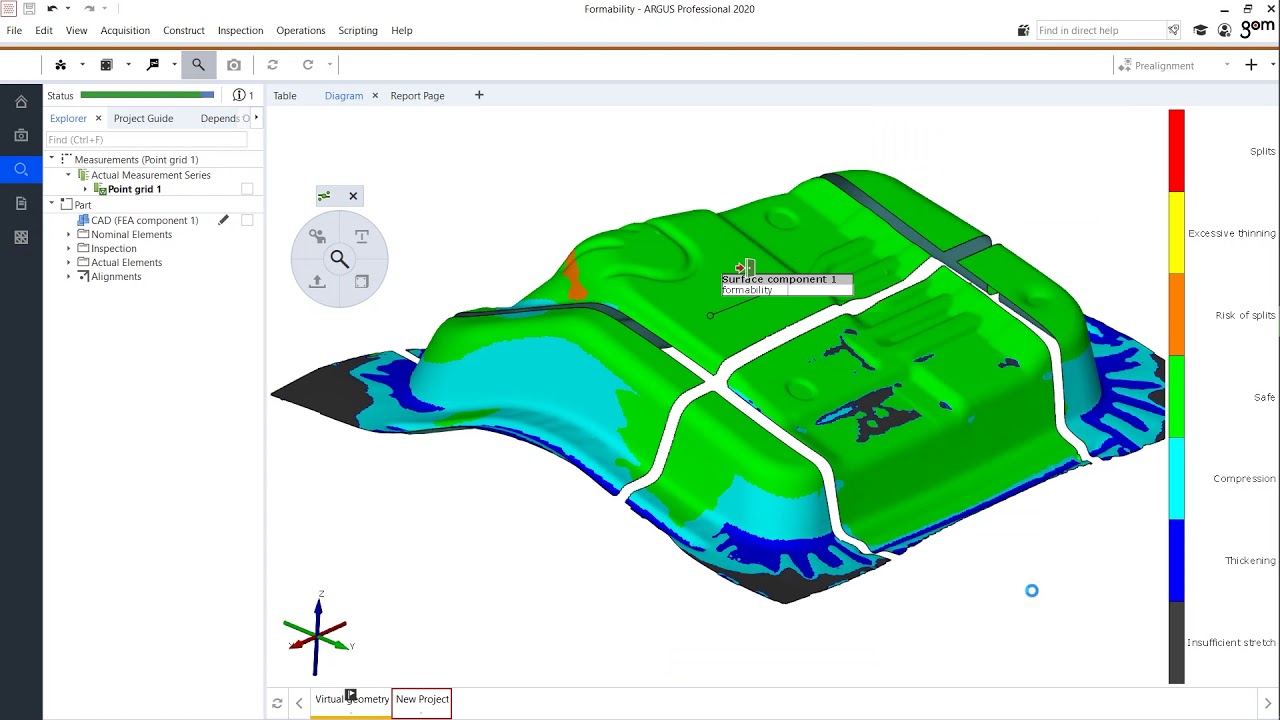Open the Report workspace document icon
This screenshot has height=720, width=1280.
(x=21, y=204)
